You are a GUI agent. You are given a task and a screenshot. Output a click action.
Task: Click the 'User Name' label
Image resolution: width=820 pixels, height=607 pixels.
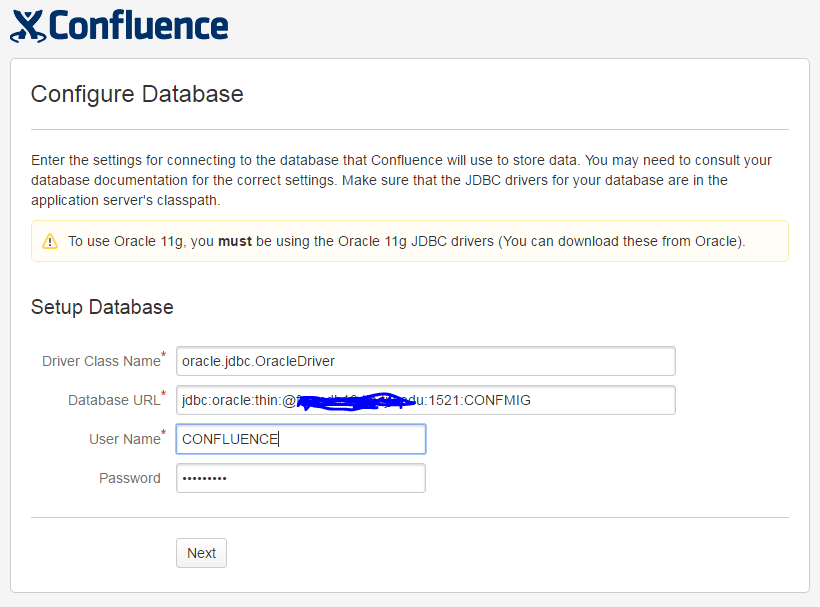(124, 439)
